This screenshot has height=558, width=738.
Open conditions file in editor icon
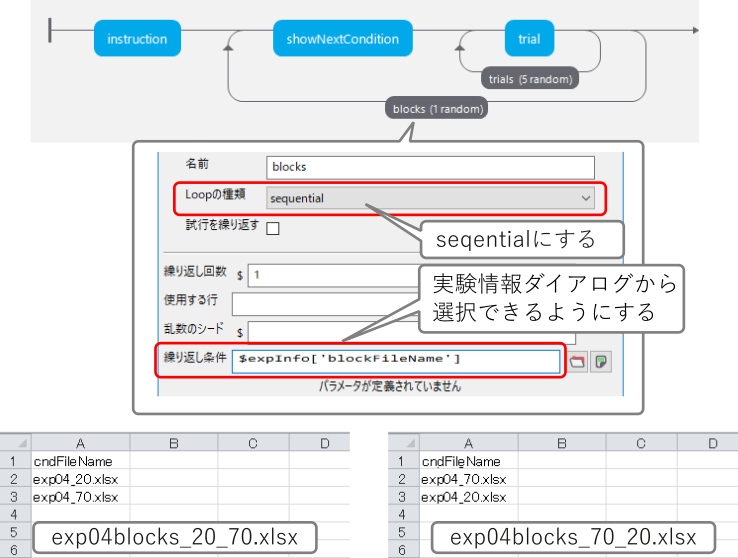coord(601,362)
